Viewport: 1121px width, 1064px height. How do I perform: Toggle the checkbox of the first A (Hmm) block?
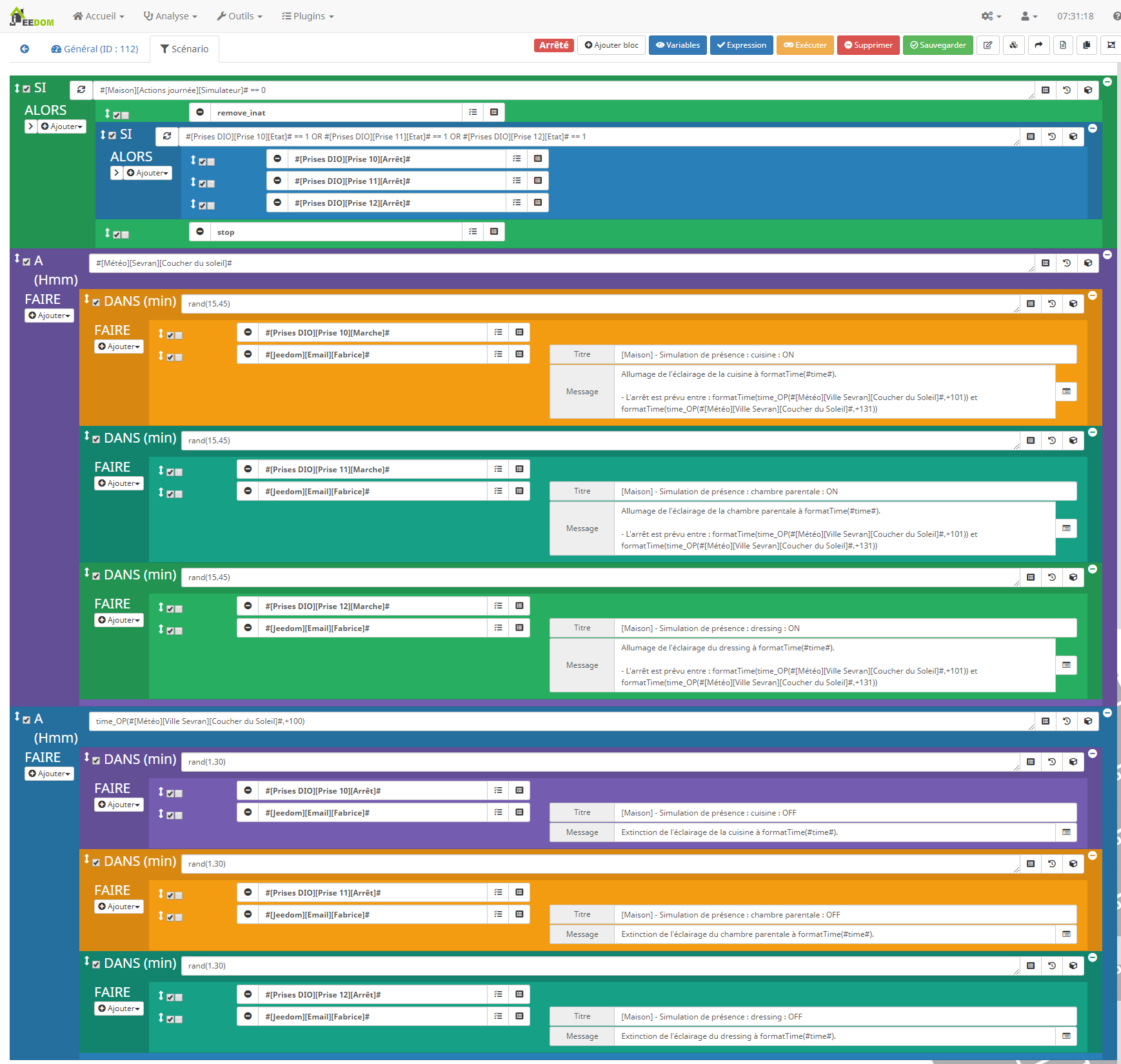click(26, 261)
